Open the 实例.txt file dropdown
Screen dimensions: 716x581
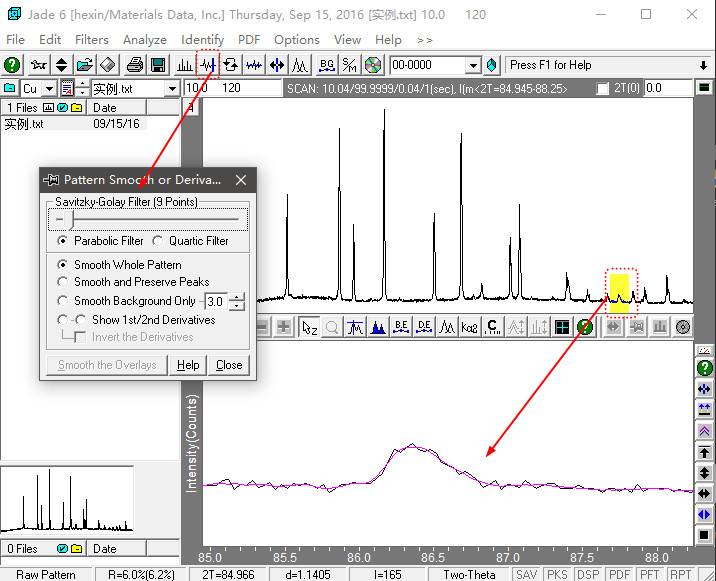172,89
